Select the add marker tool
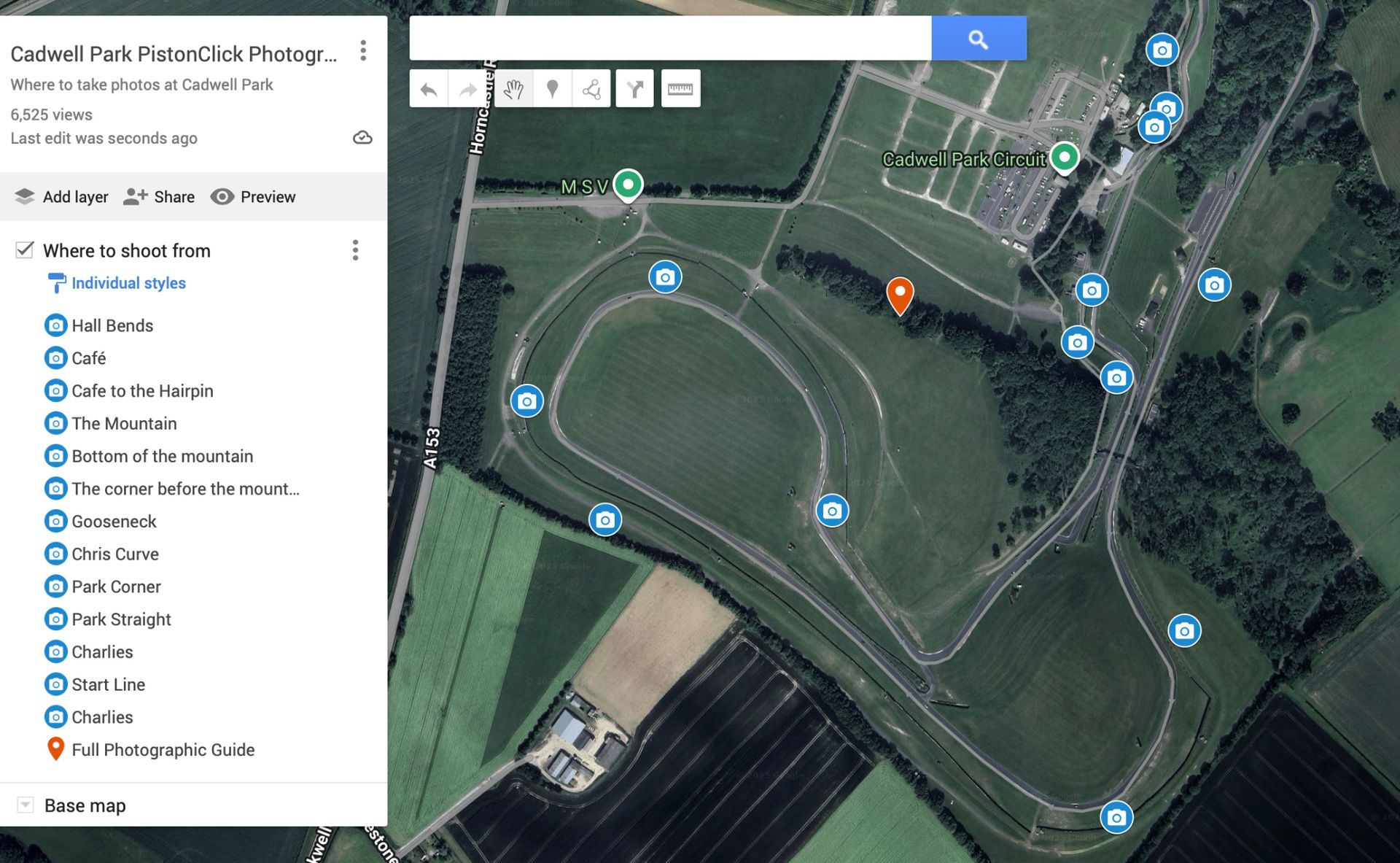Viewport: 1400px width, 863px height. pyautogui.click(x=552, y=88)
